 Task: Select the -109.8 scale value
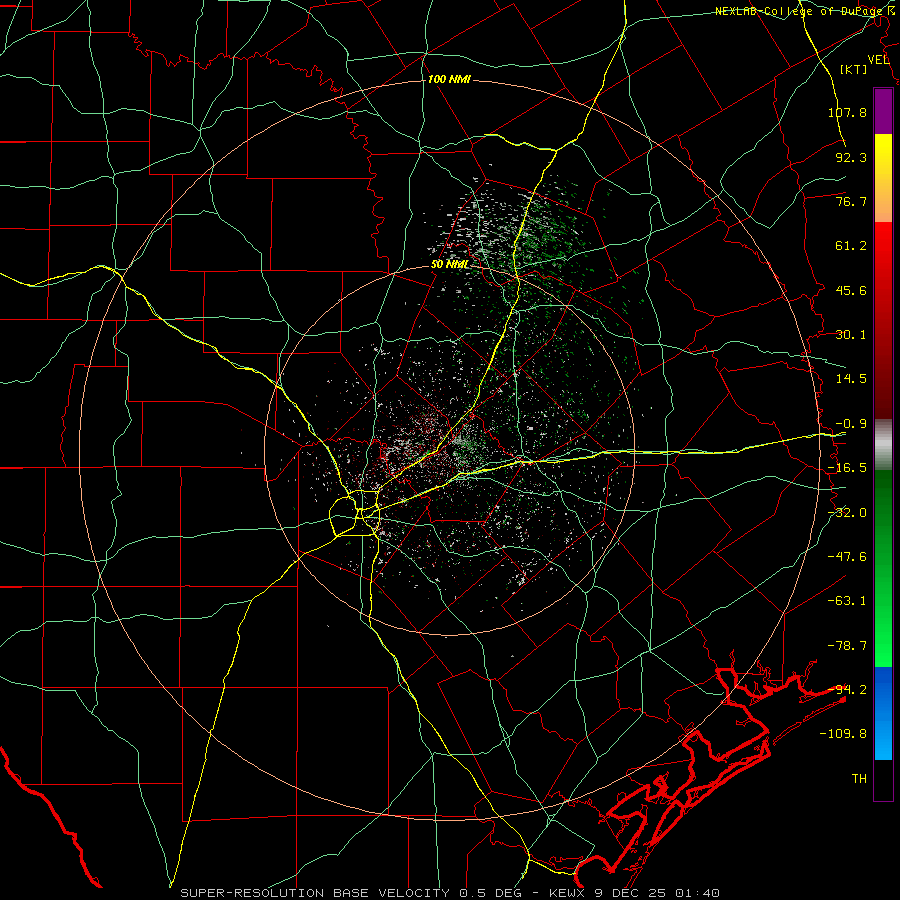point(843,734)
